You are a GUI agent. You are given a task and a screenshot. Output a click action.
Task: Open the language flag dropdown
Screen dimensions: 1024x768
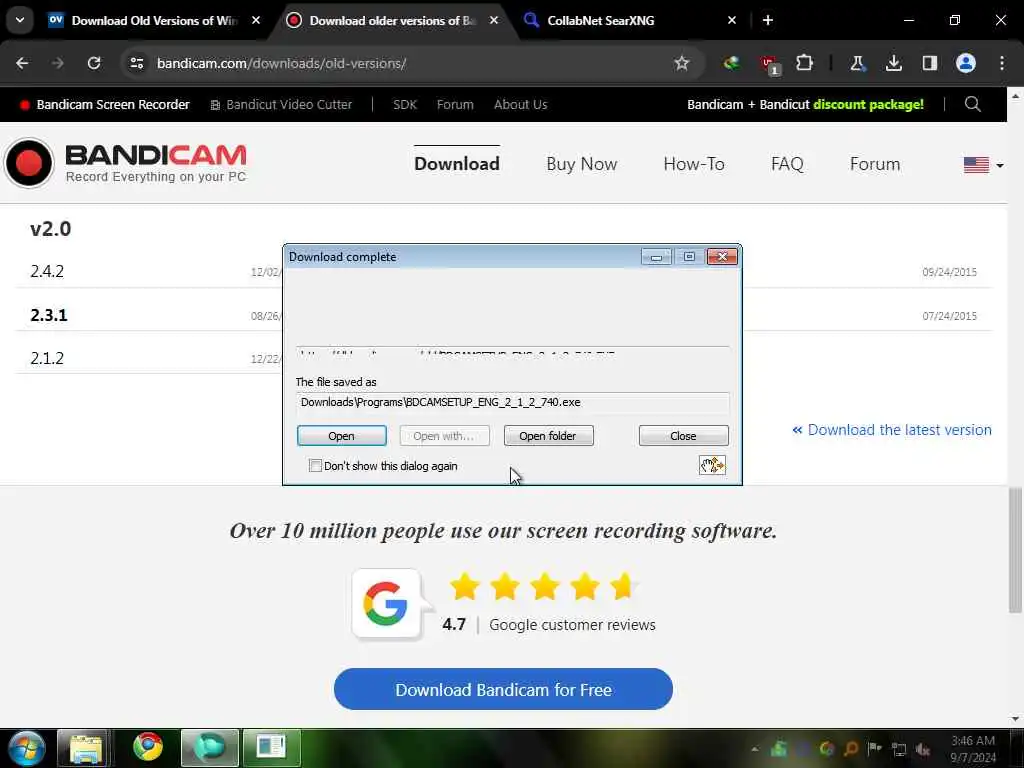pyautogui.click(x=983, y=165)
